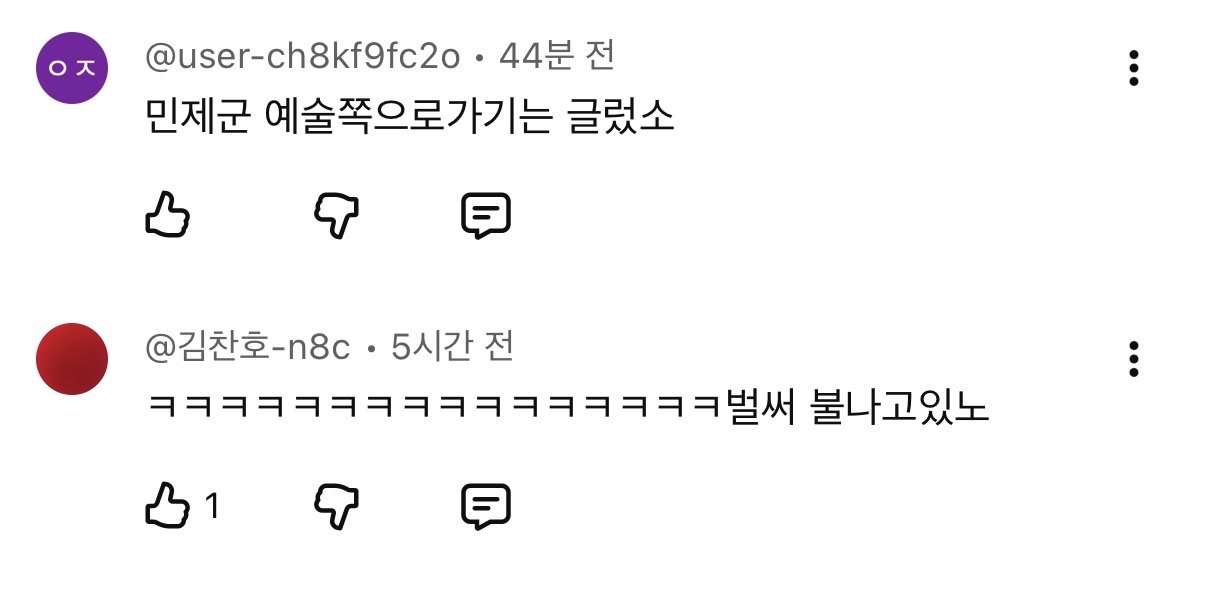Like the comment by @user-ch8kf9fc2o

(x=167, y=216)
